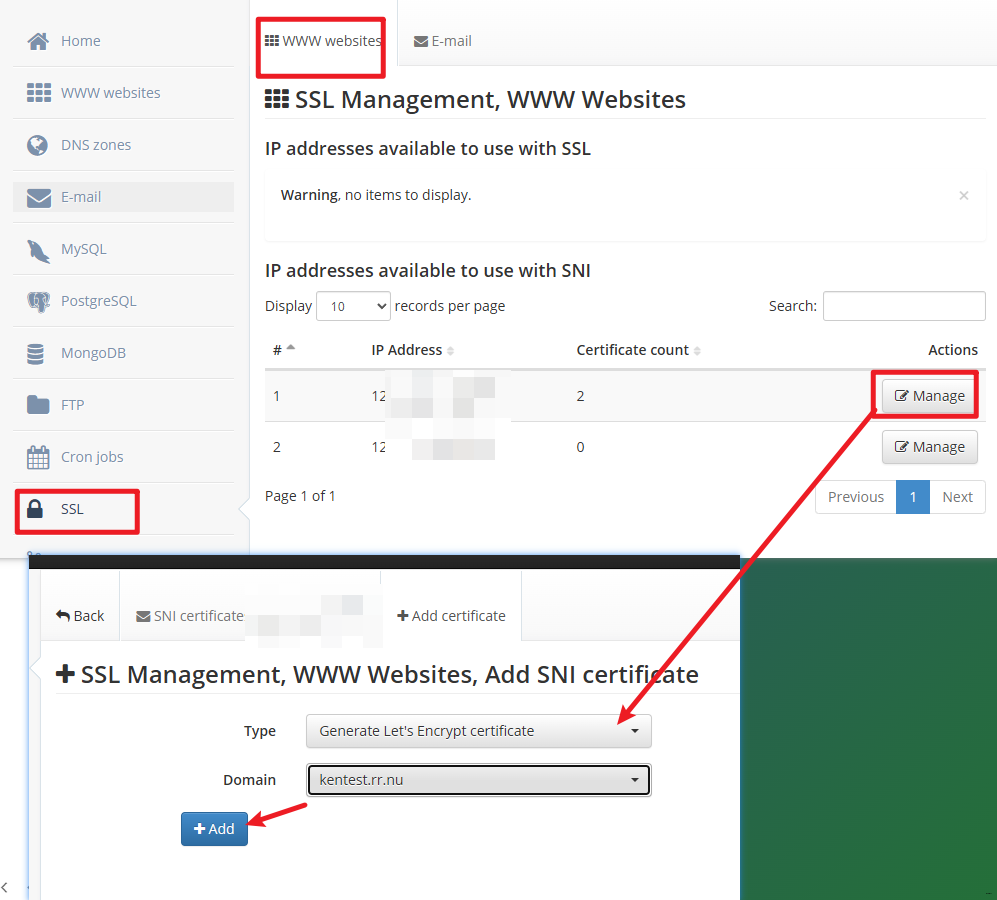Select the SSL padlock icon
This screenshot has width=997, height=900.
pos(36,509)
